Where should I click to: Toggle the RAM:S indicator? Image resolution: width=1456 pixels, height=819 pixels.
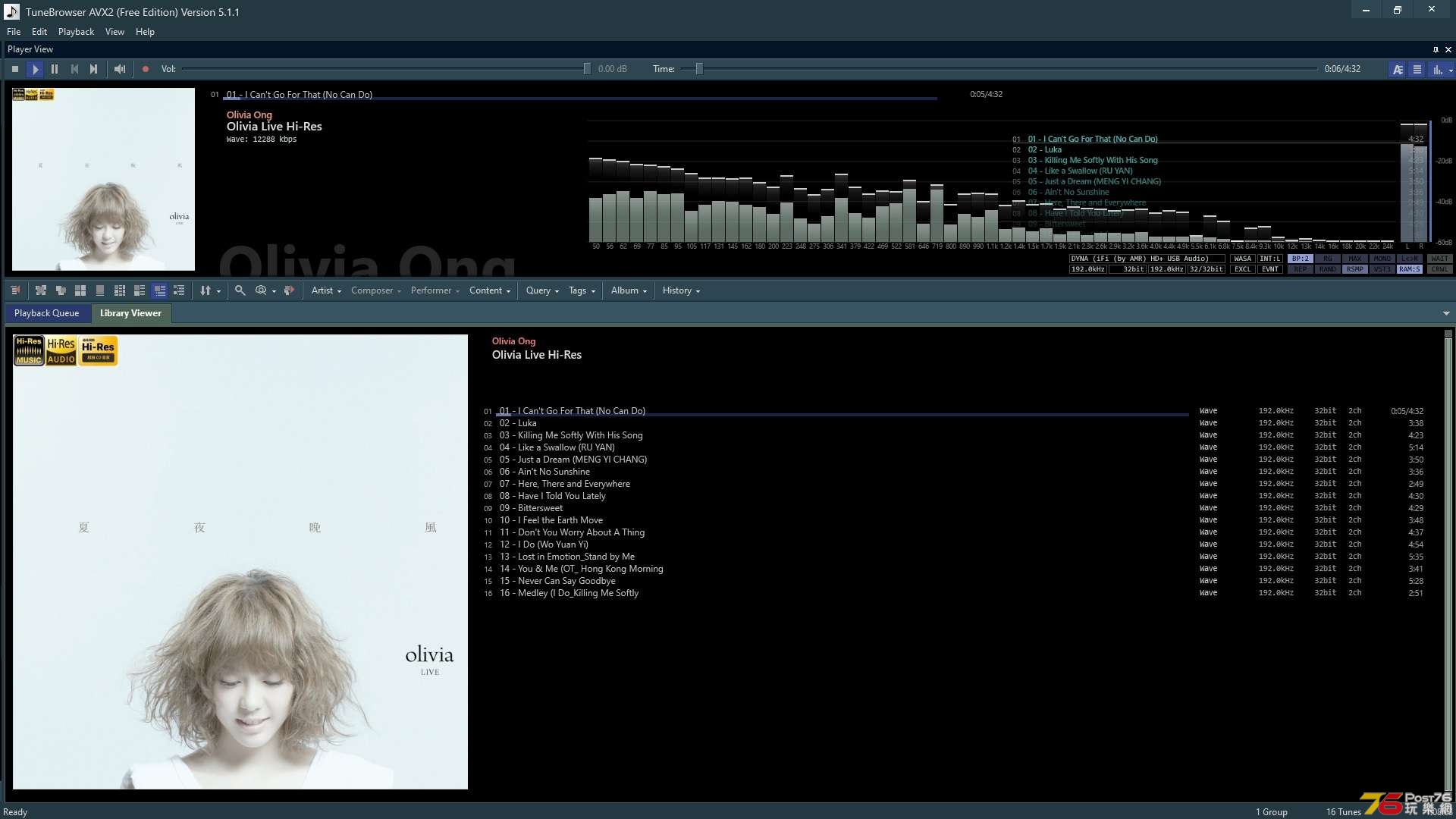pyautogui.click(x=1409, y=269)
